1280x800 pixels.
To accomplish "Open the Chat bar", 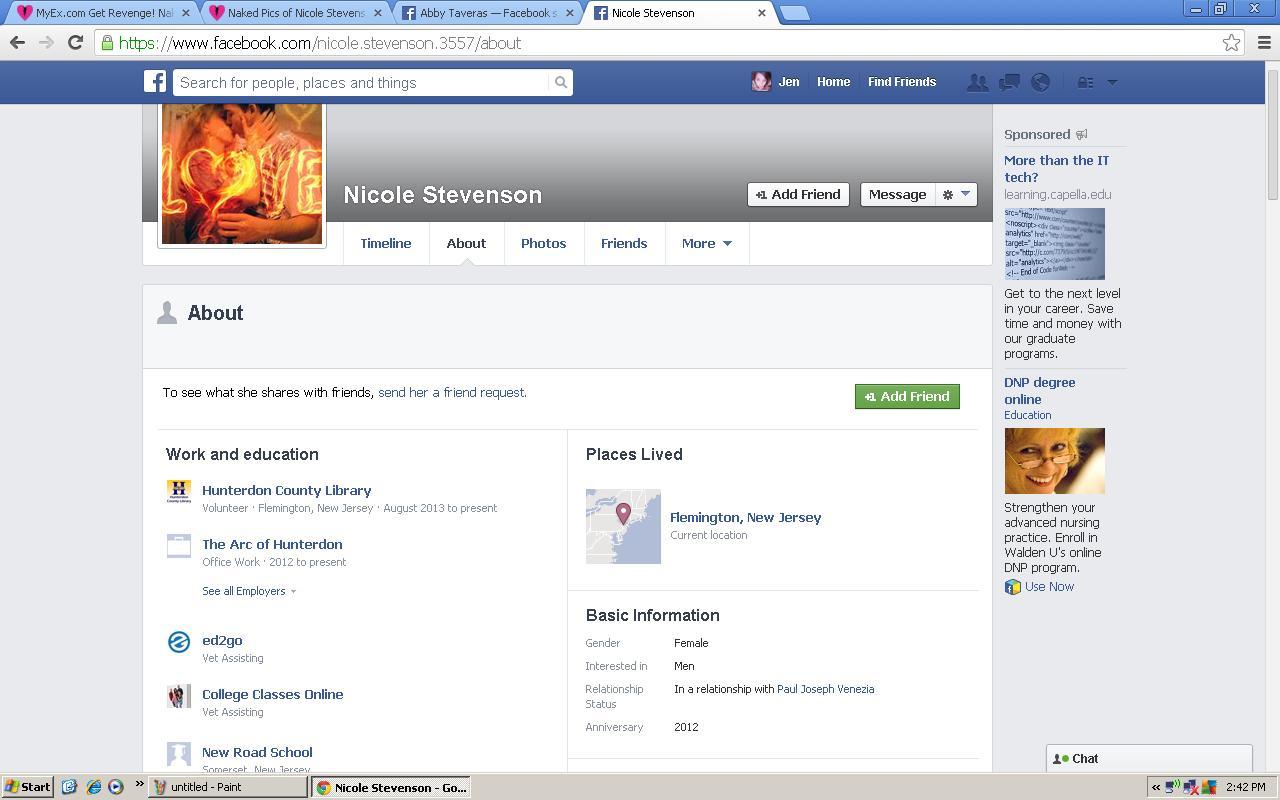I will (x=1149, y=759).
